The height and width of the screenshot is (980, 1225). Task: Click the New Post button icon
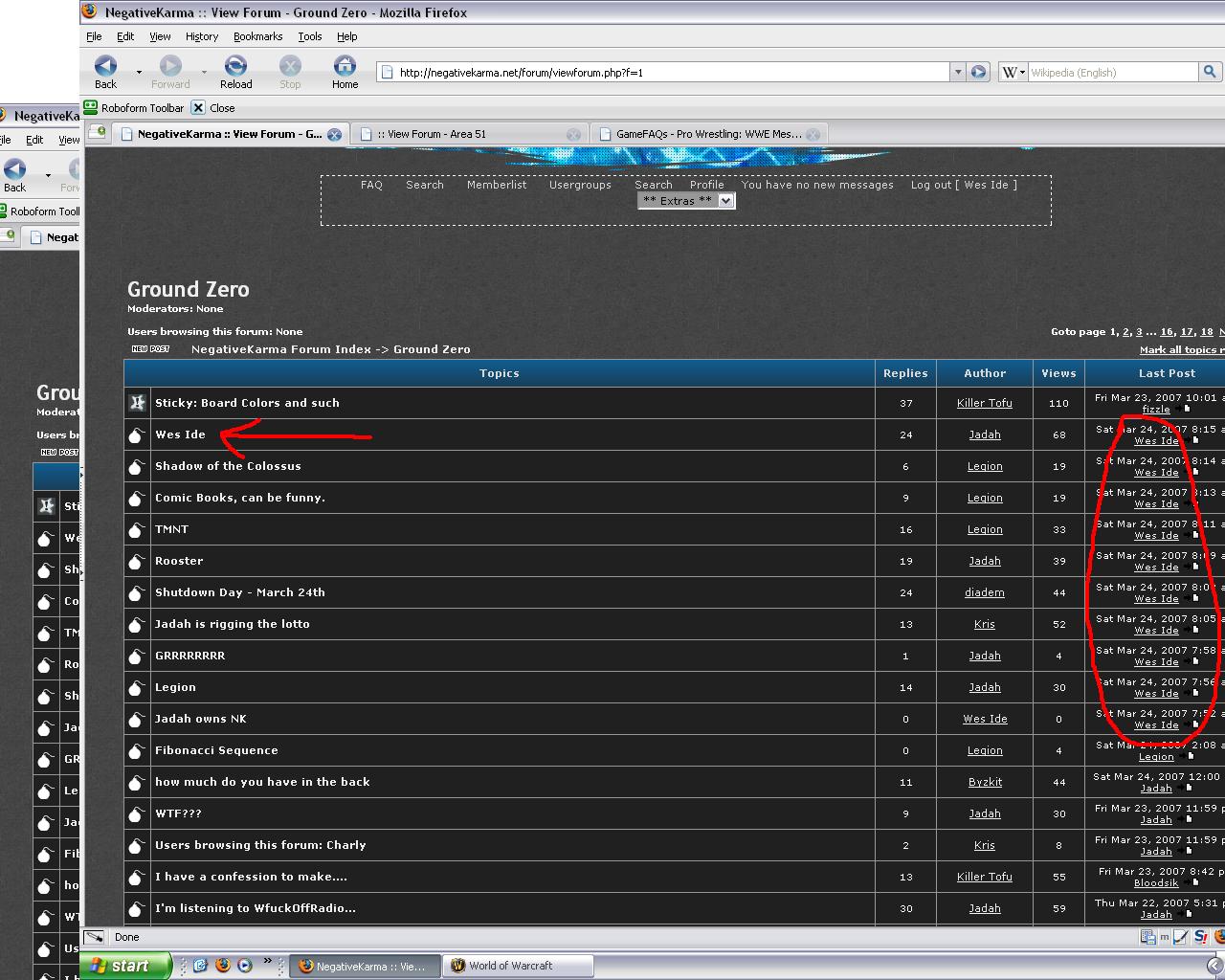pyautogui.click(x=150, y=349)
